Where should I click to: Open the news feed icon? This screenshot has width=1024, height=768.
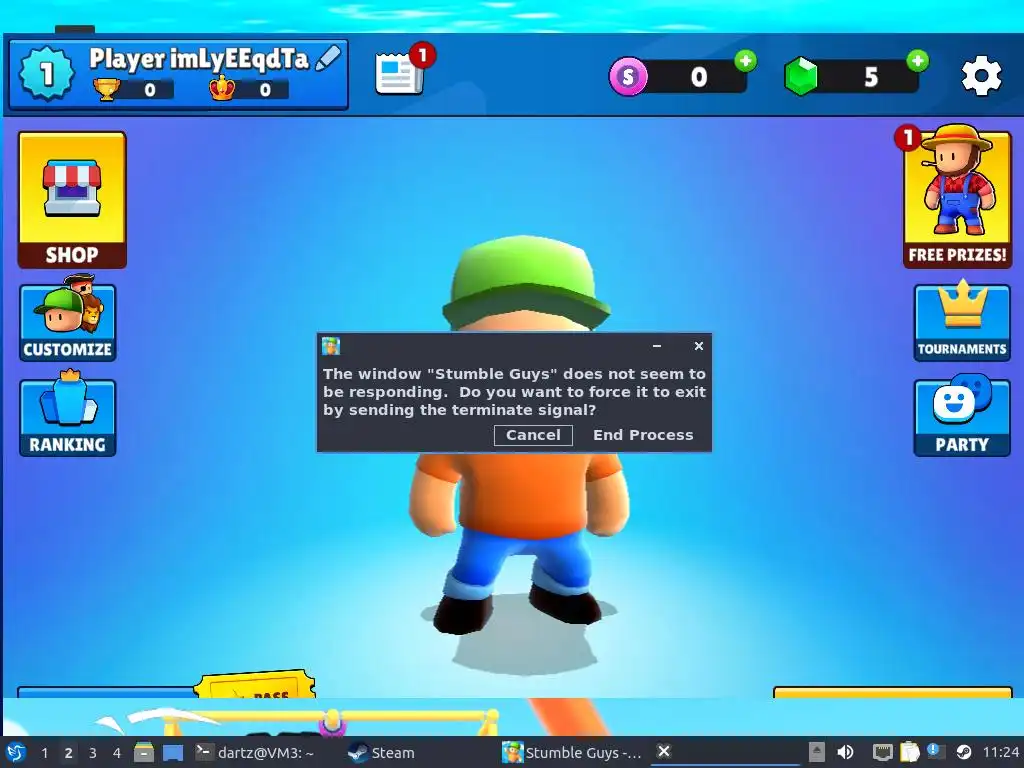[x=400, y=73]
